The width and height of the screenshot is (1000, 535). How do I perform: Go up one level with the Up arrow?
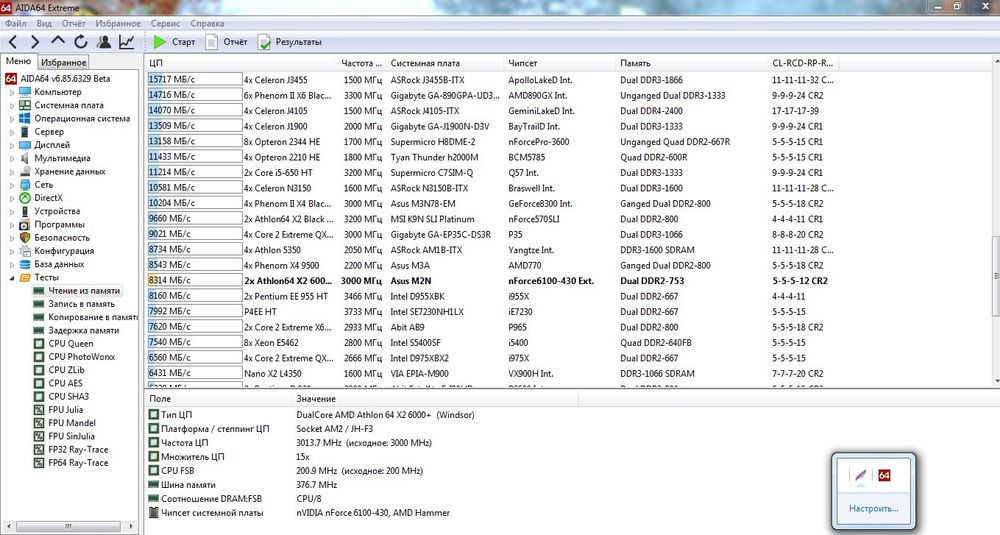(x=57, y=41)
